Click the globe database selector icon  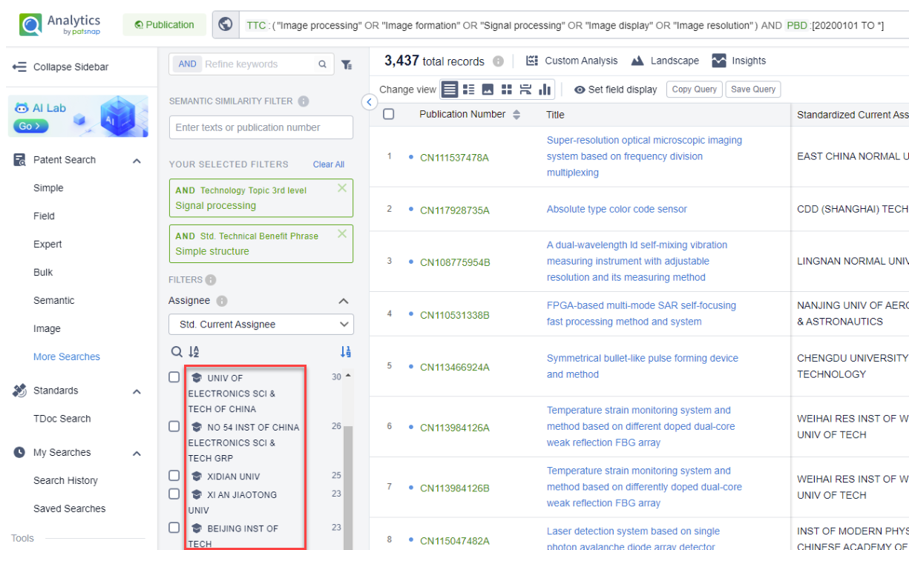click(x=225, y=25)
